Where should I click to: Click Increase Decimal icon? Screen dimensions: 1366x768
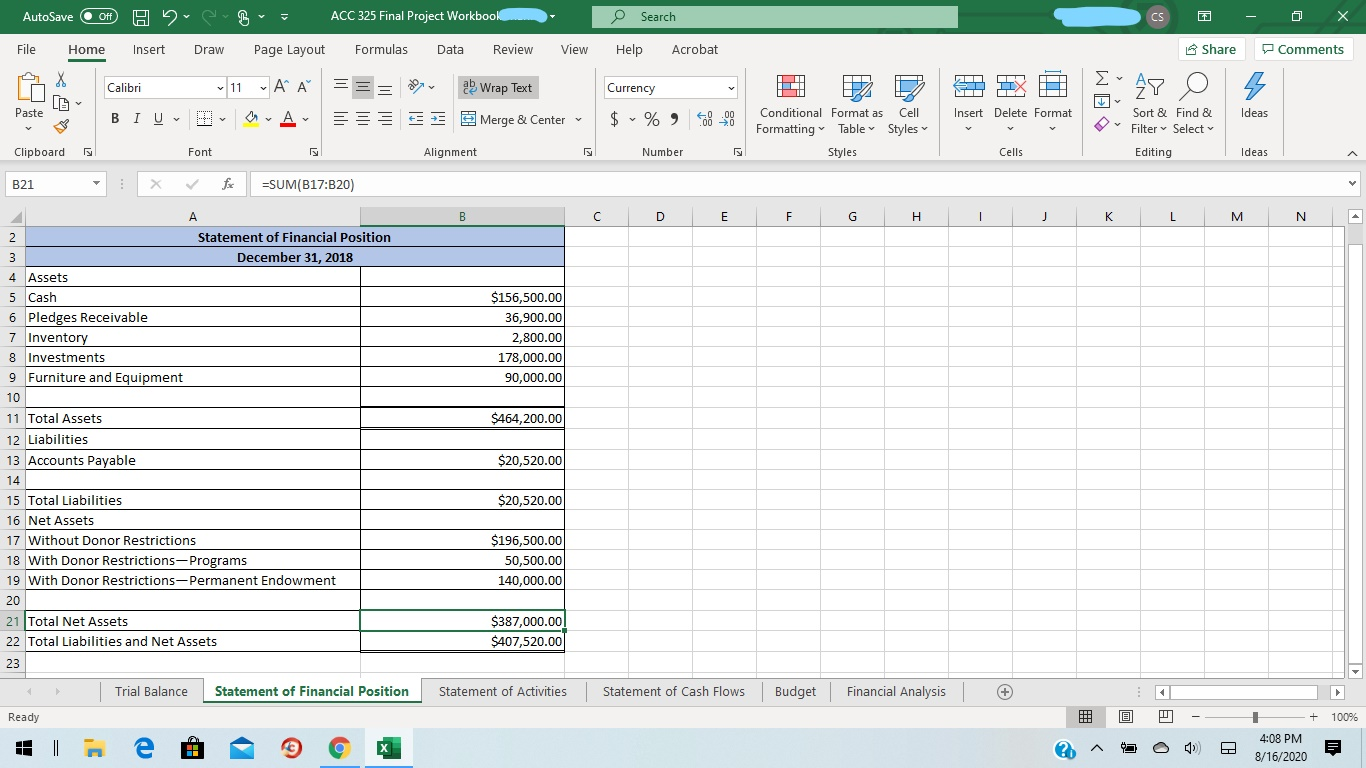[703, 120]
